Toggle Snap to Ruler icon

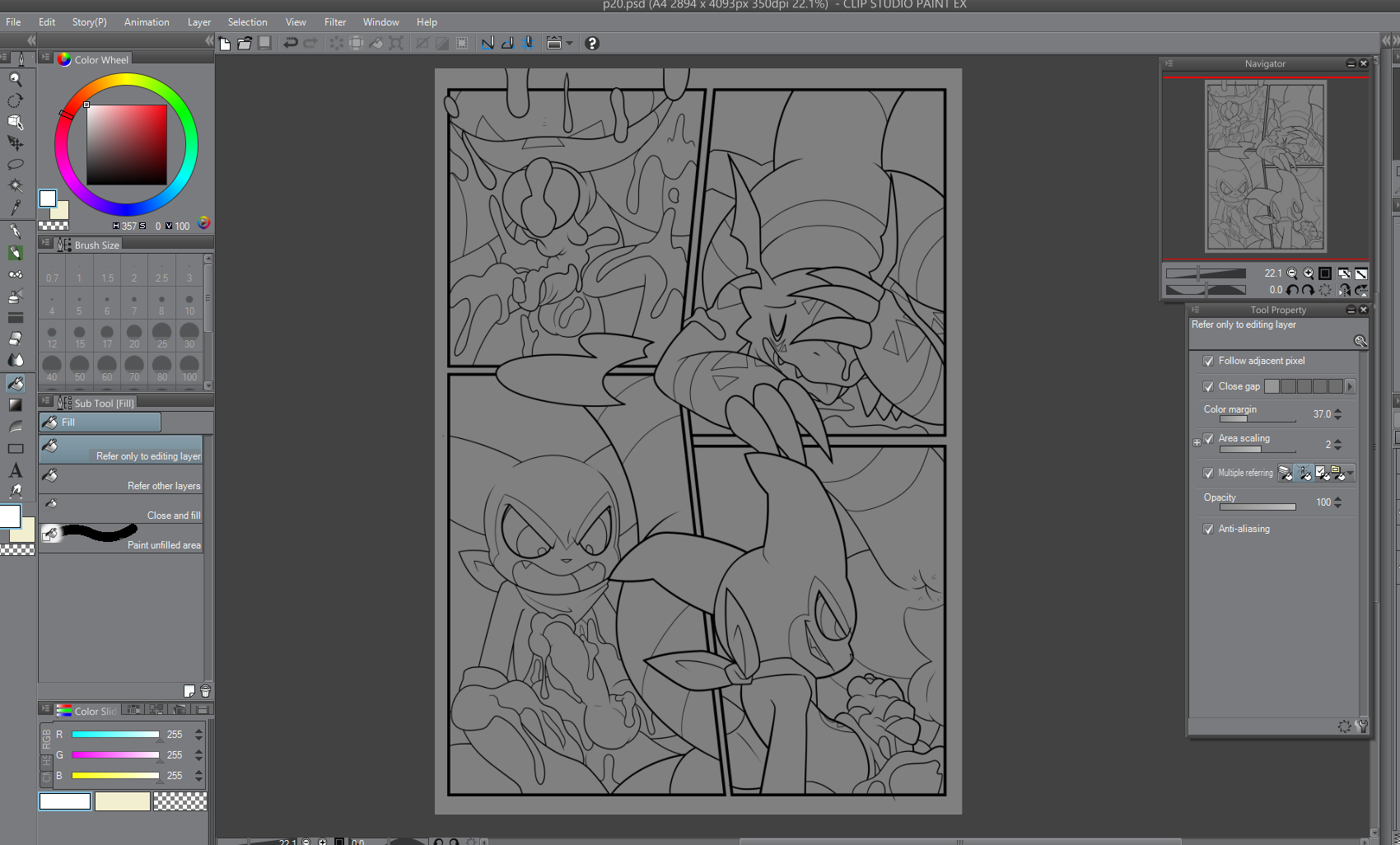pyautogui.click(x=488, y=43)
